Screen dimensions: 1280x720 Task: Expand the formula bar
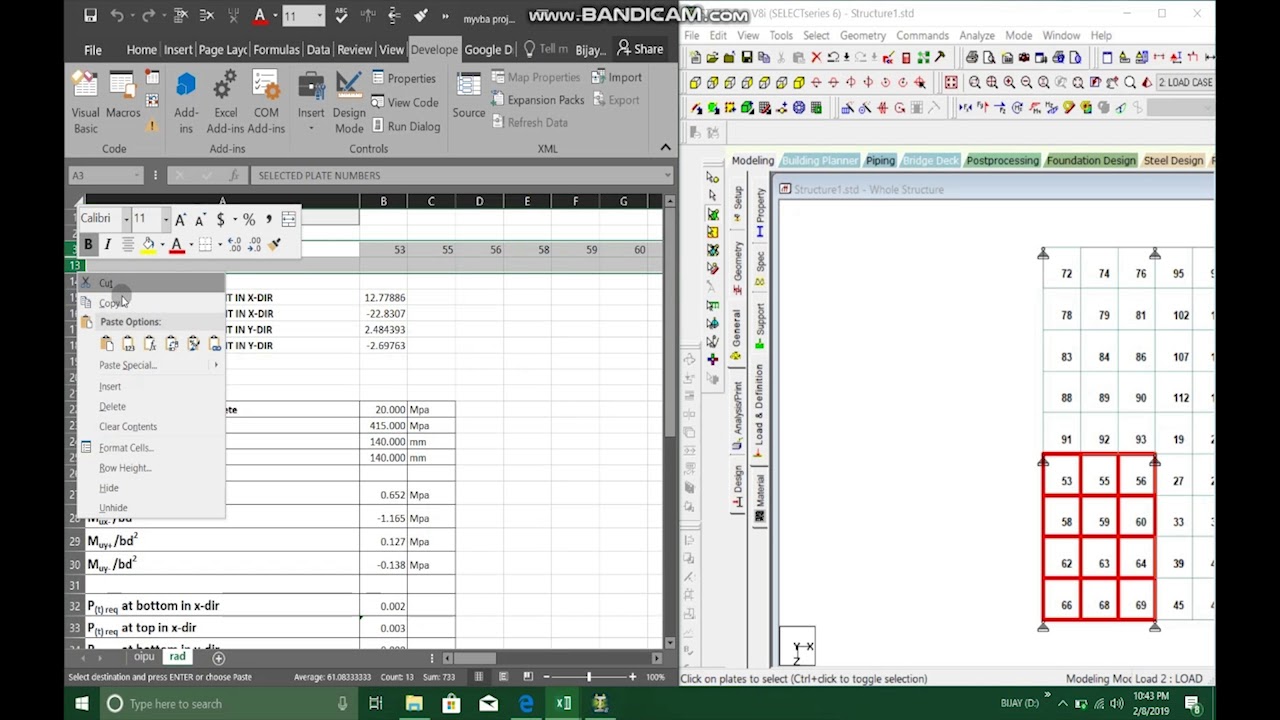coord(667,175)
